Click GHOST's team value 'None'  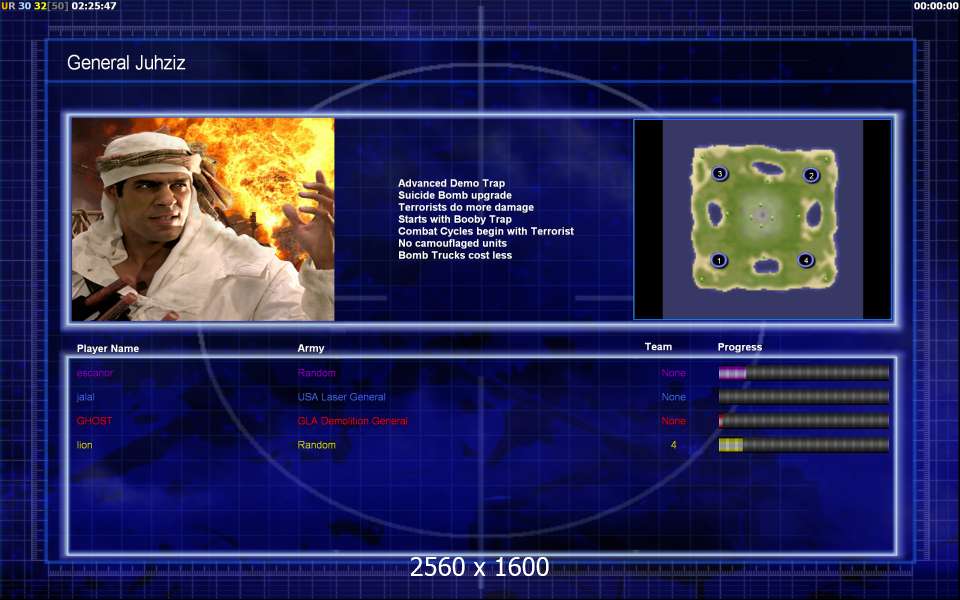coord(673,421)
